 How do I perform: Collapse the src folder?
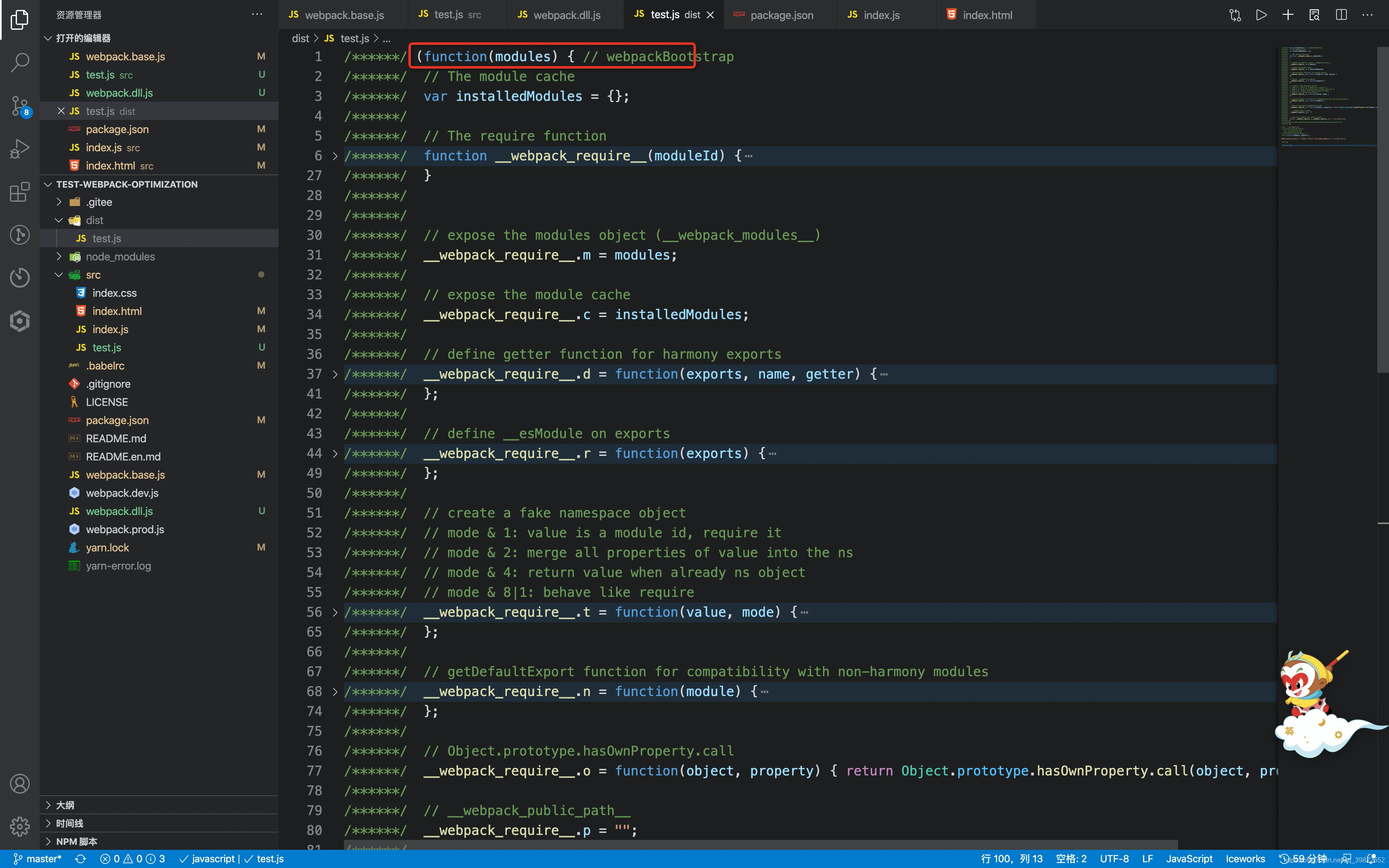(59, 275)
